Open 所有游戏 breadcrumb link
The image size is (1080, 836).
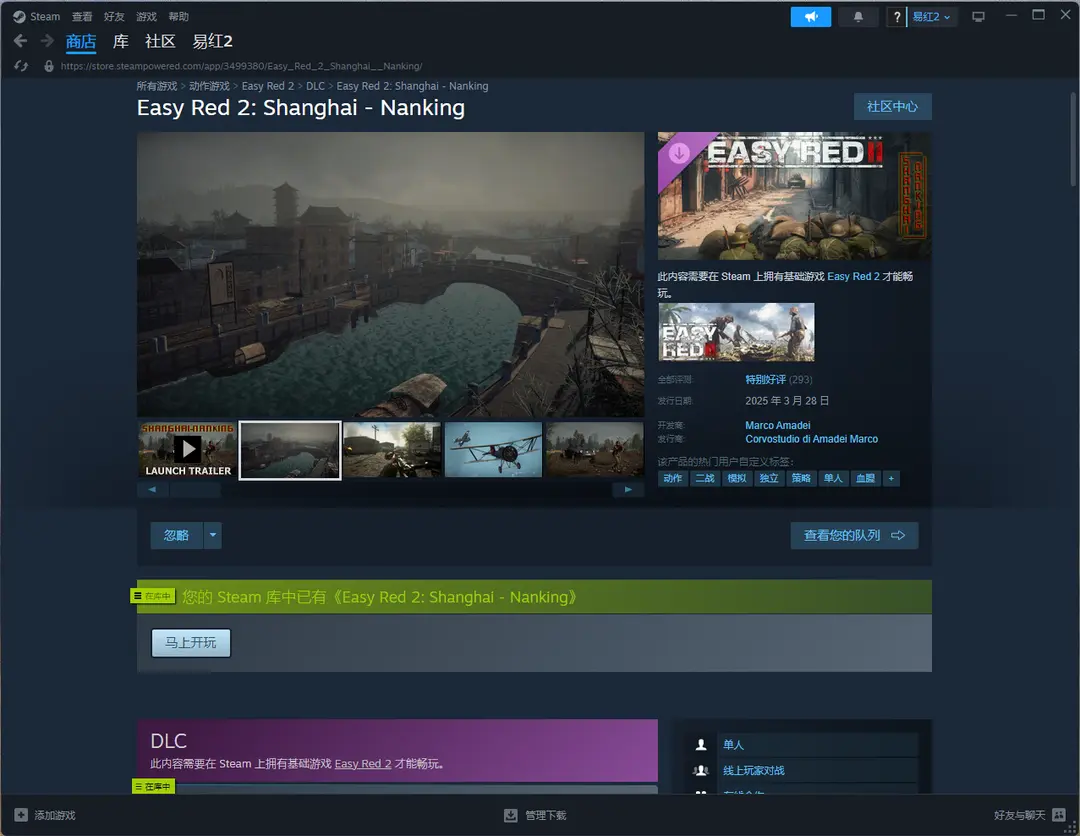point(156,86)
